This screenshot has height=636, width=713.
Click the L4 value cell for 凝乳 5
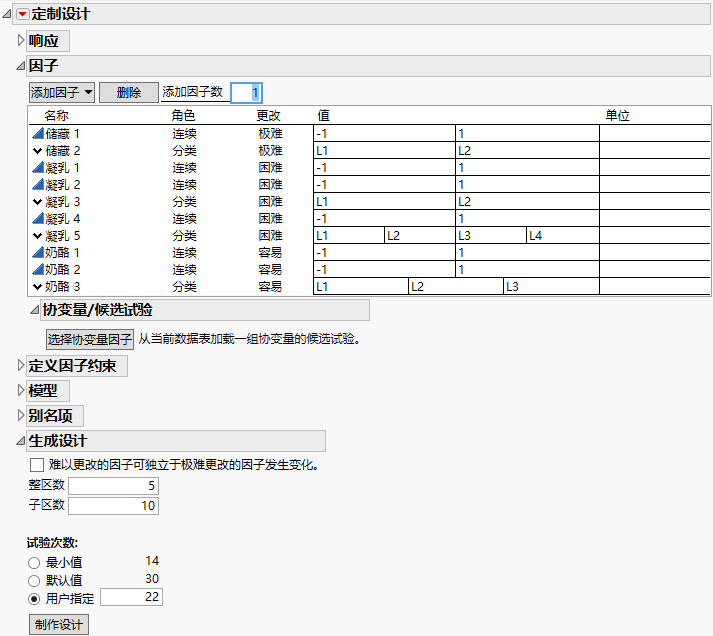click(x=563, y=235)
